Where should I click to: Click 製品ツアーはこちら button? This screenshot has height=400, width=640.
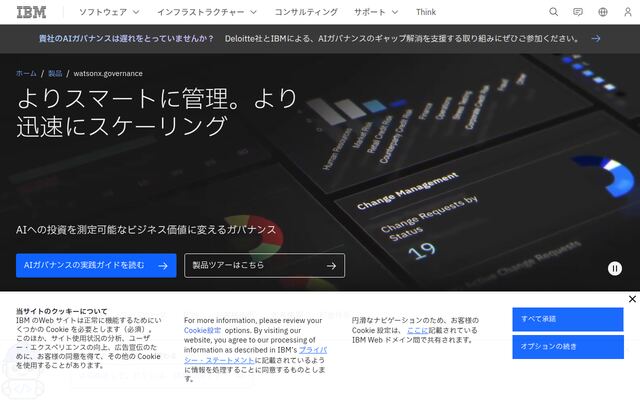(264, 266)
